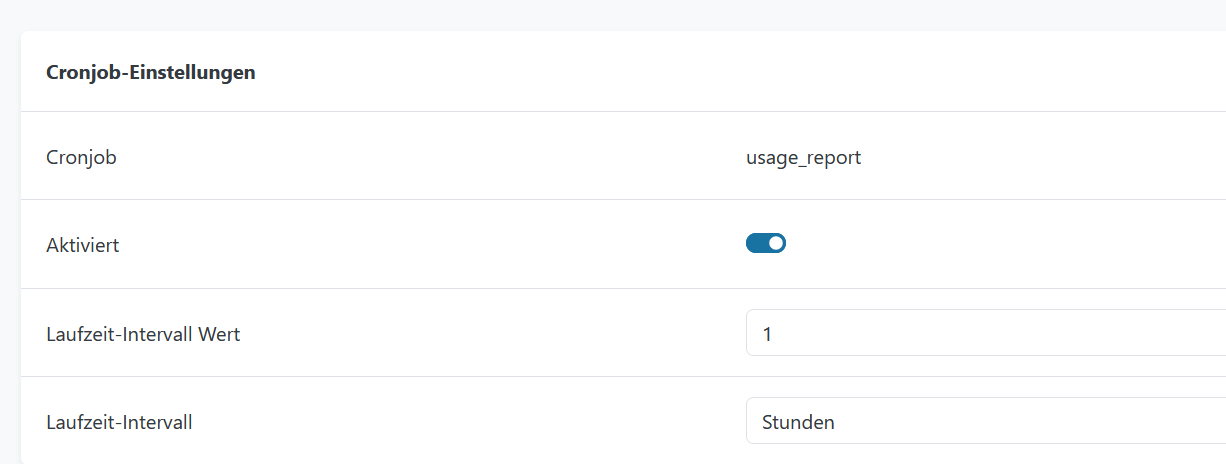Click the Aktiviert label

coord(83,245)
